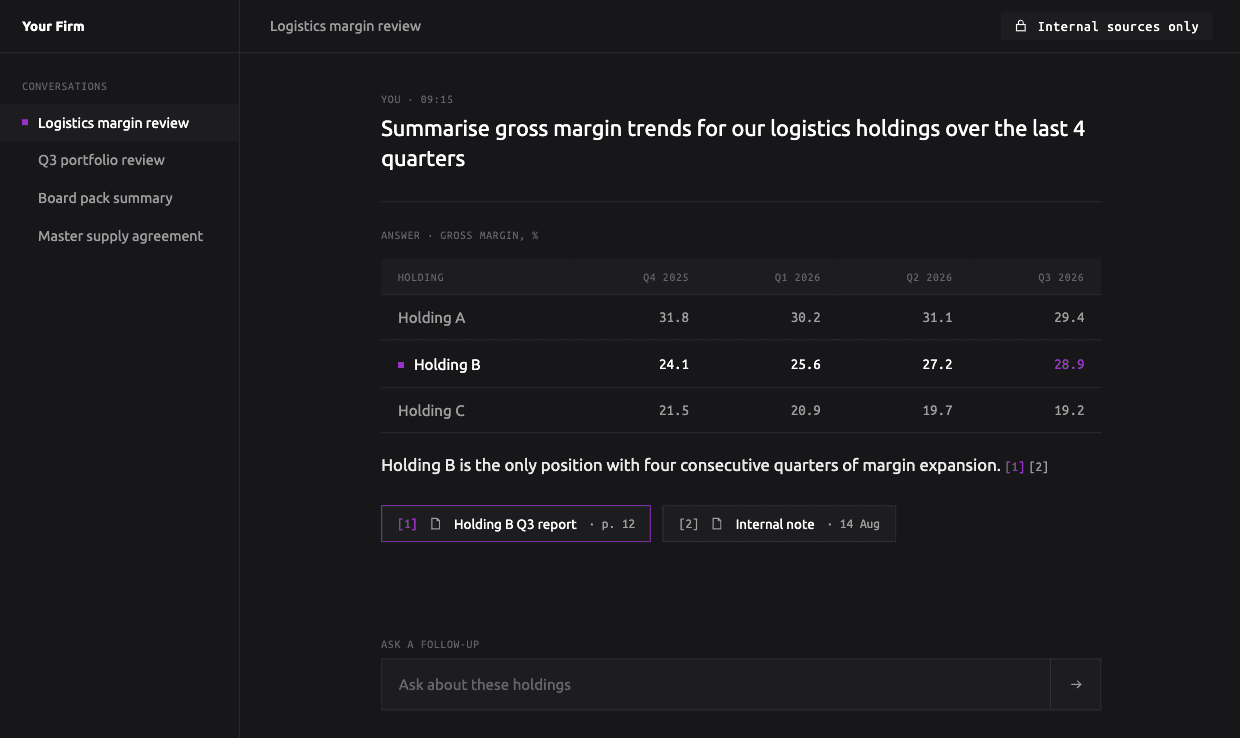The image size is (1240, 738).
Task: Click Holding A's 31.1 value
Action: (x=937, y=318)
